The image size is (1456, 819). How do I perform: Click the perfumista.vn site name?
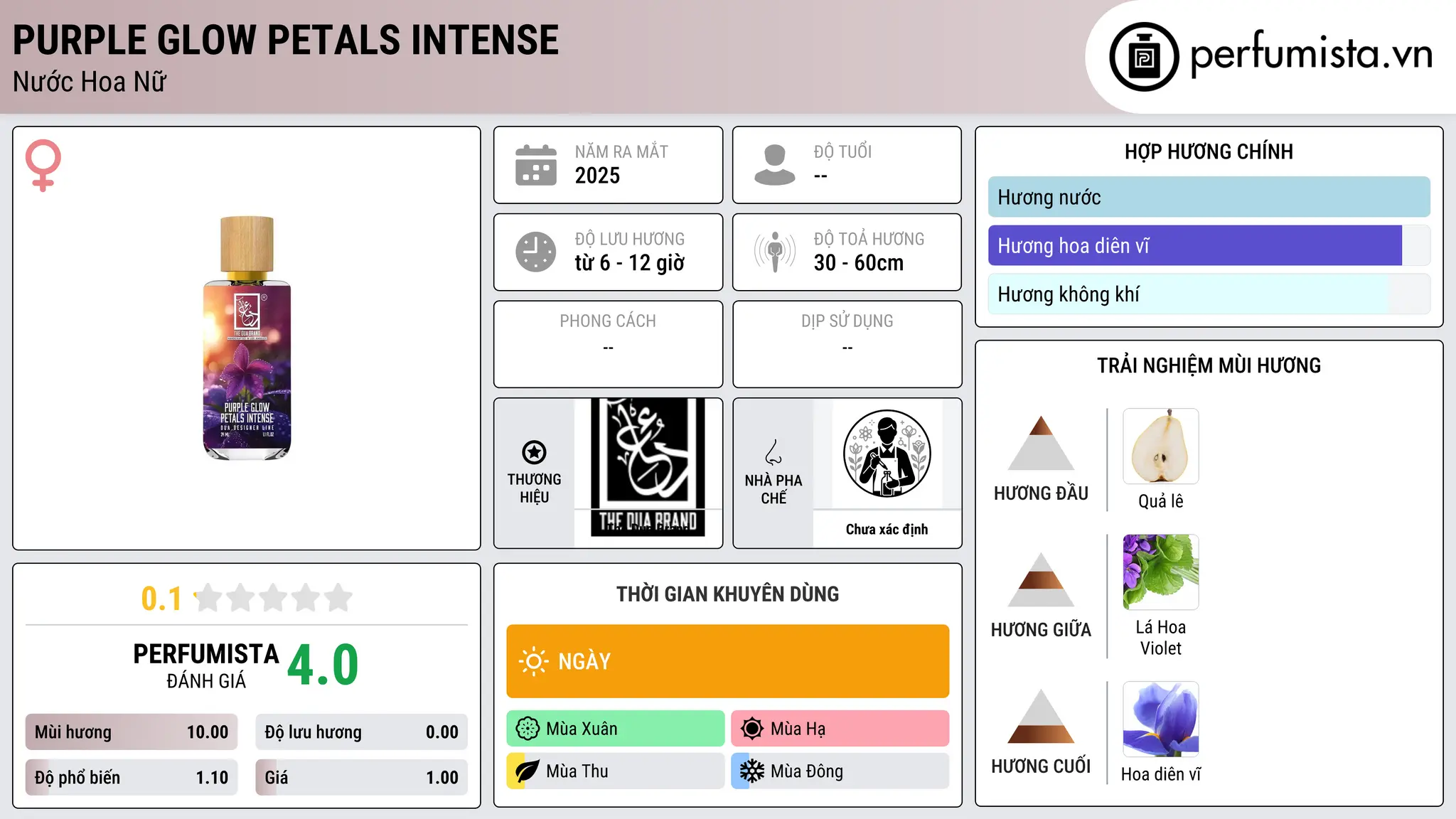[x=1312, y=54]
